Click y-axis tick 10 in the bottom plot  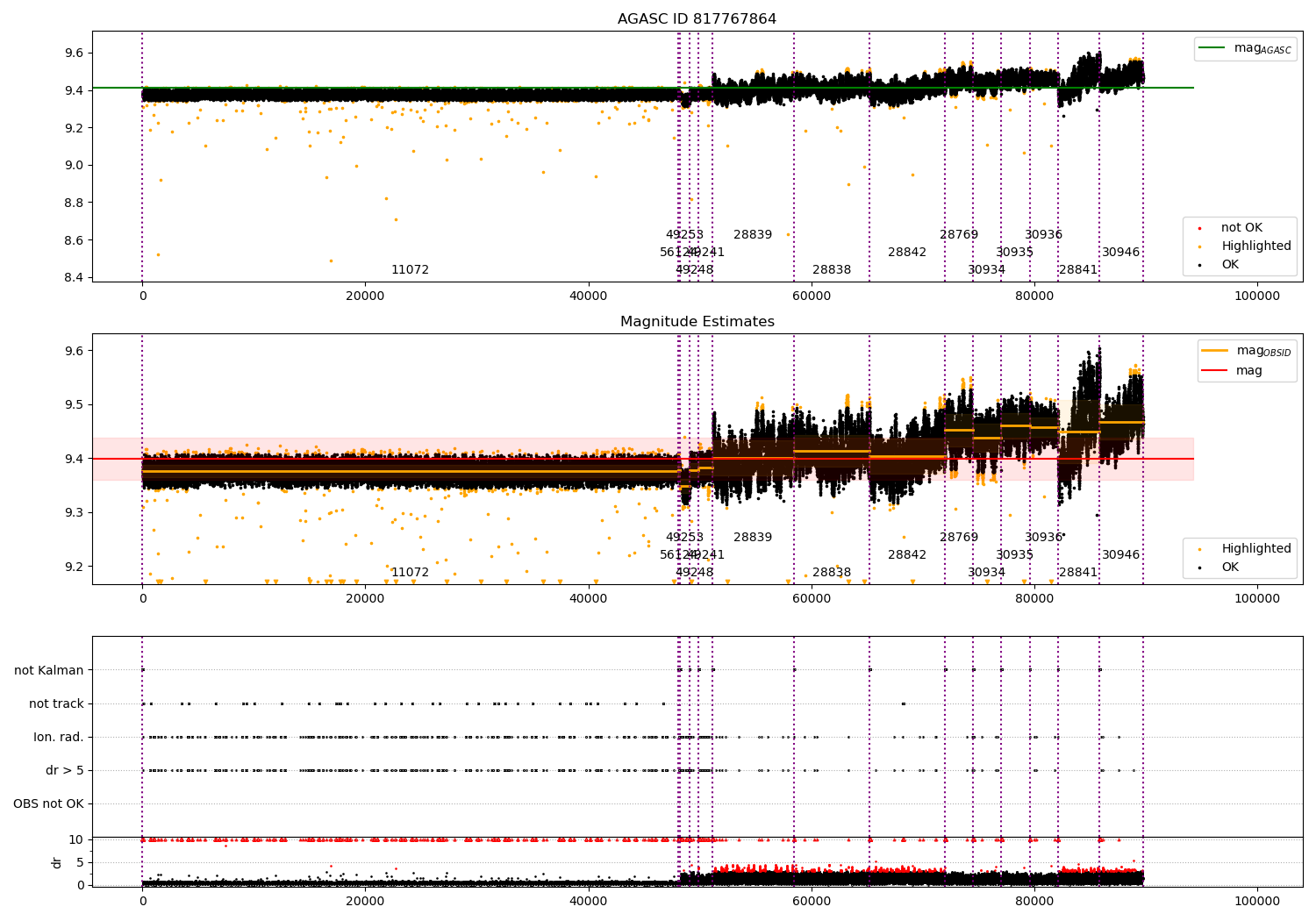(x=76, y=840)
